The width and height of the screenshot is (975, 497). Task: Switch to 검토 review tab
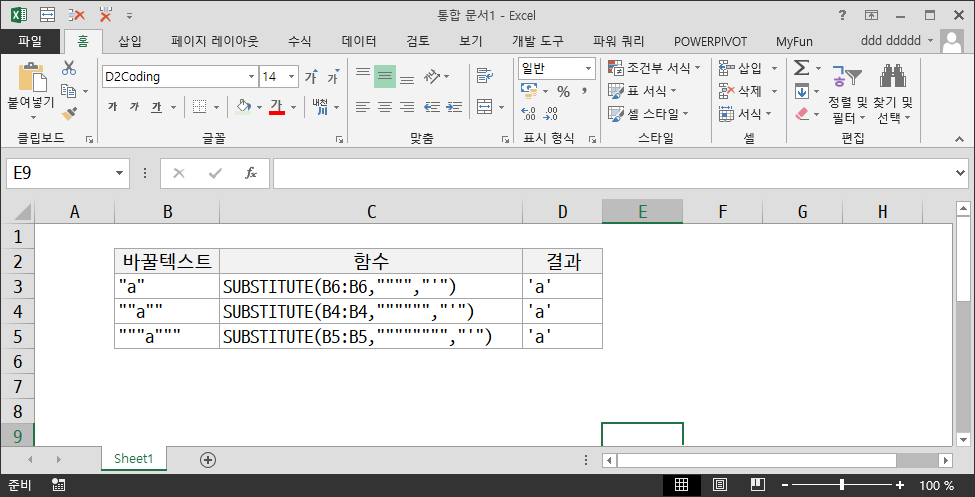point(417,42)
